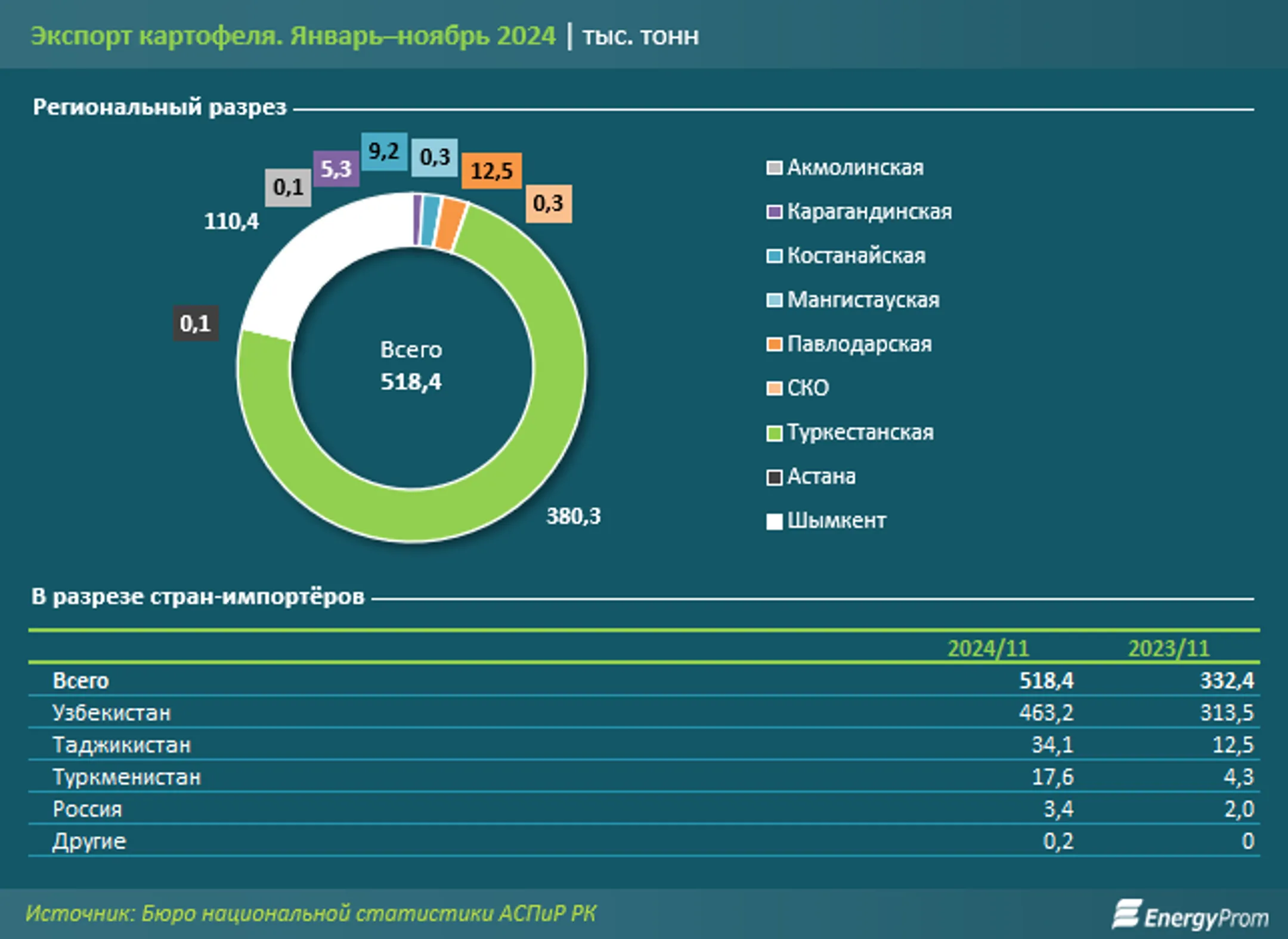Click the 9,2 data label on chart
This screenshot has width=1288, height=939.
[384, 151]
